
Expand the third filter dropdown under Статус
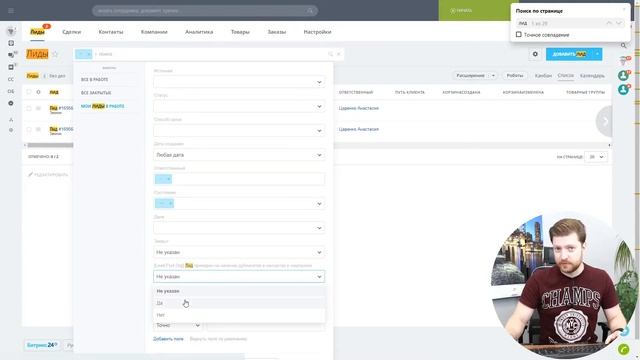click(239, 131)
